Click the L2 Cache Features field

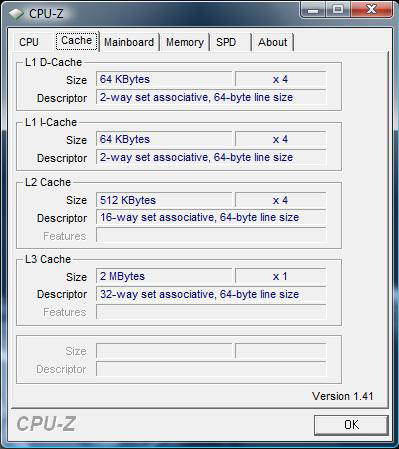pyautogui.click(x=211, y=235)
